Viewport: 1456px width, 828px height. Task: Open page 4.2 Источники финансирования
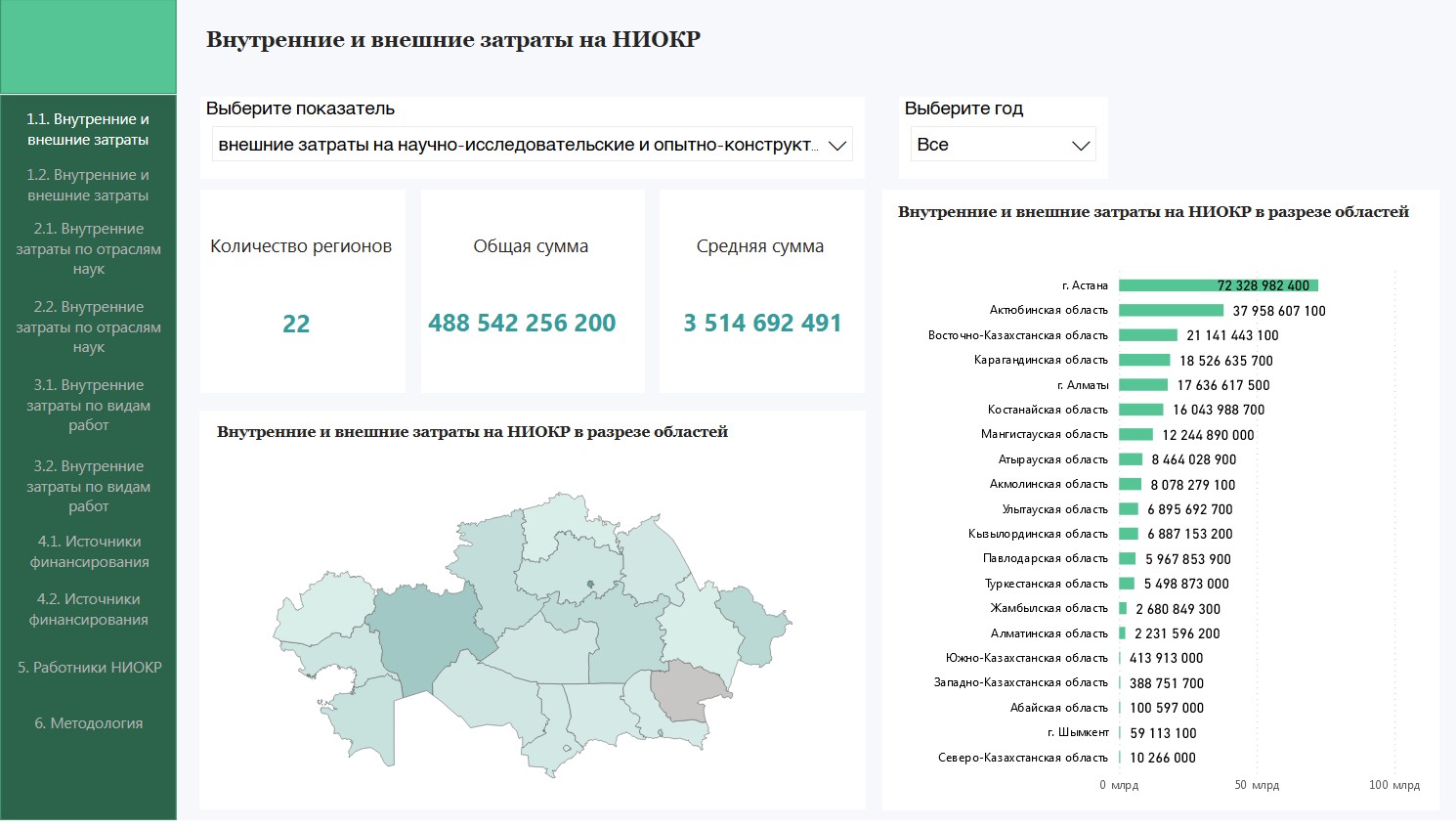coord(88,609)
